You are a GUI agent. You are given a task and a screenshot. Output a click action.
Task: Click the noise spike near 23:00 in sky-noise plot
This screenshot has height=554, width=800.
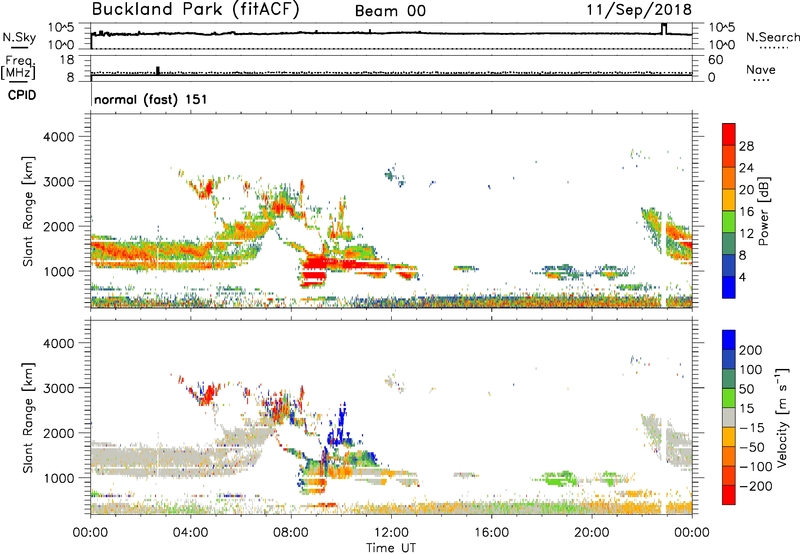[x=664, y=29]
